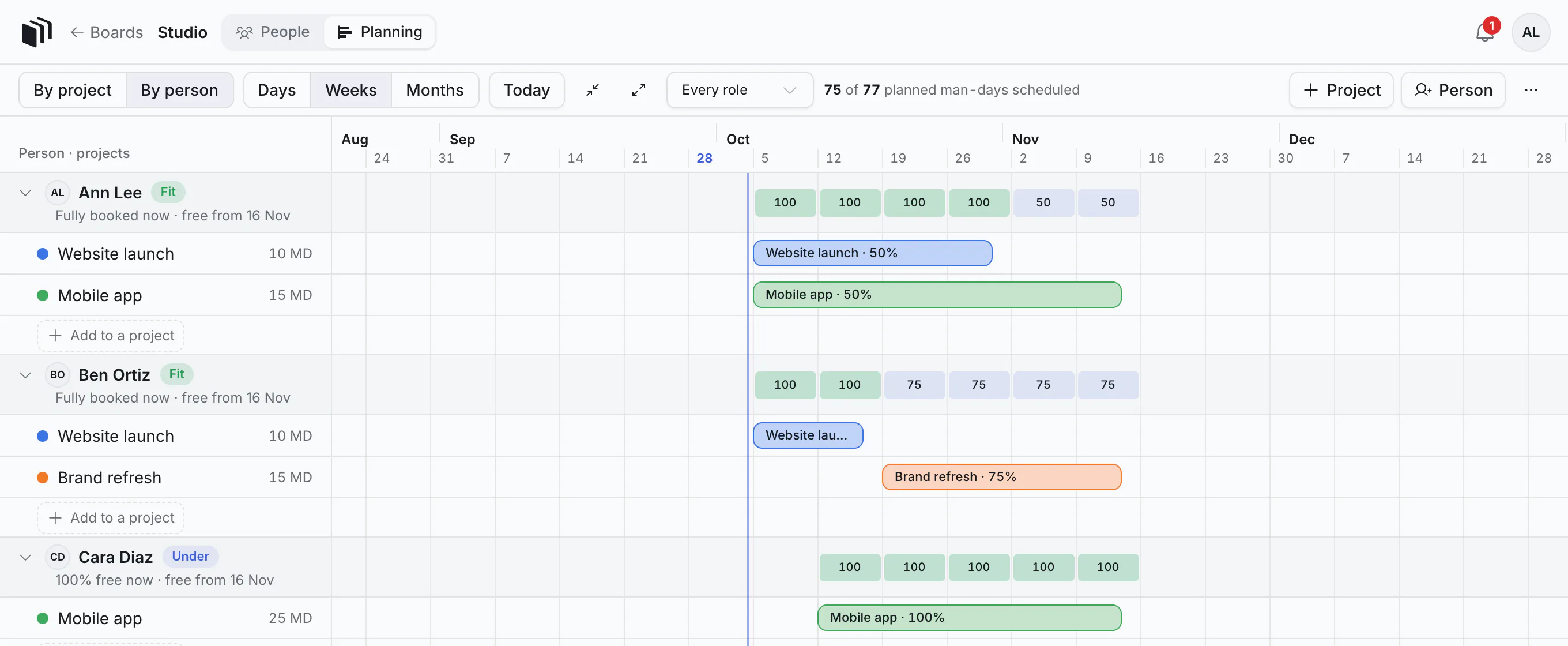Go back to Boards

click(x=107, y=32)
